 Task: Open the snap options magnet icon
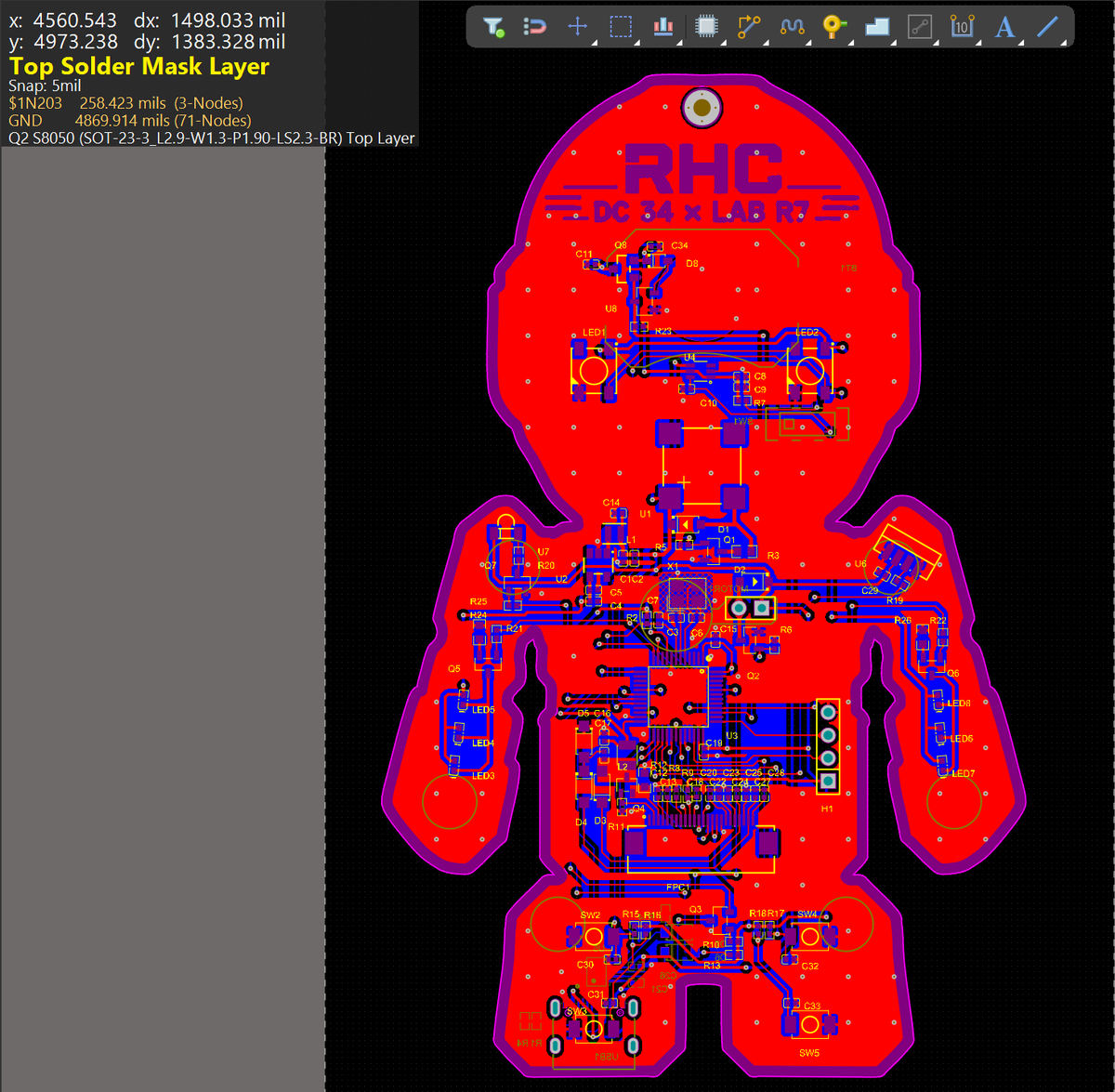(x=535, y=27)
